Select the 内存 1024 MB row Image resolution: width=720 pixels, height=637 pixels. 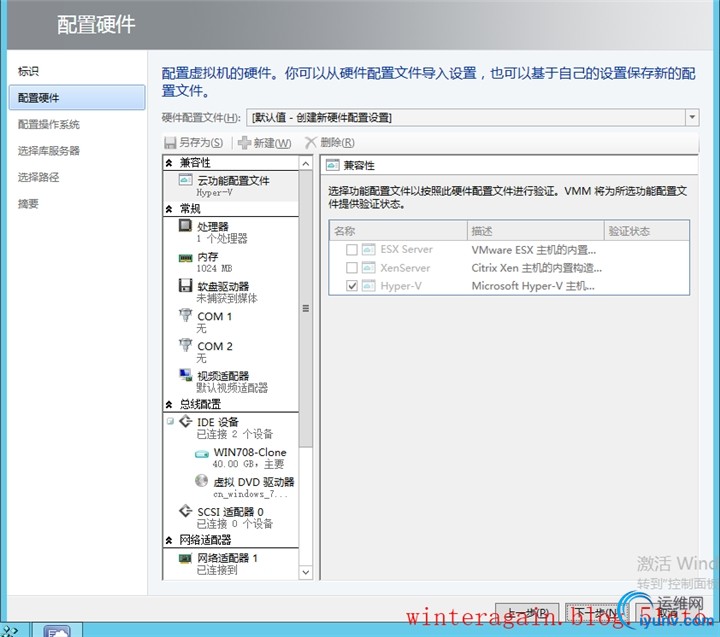231,262
